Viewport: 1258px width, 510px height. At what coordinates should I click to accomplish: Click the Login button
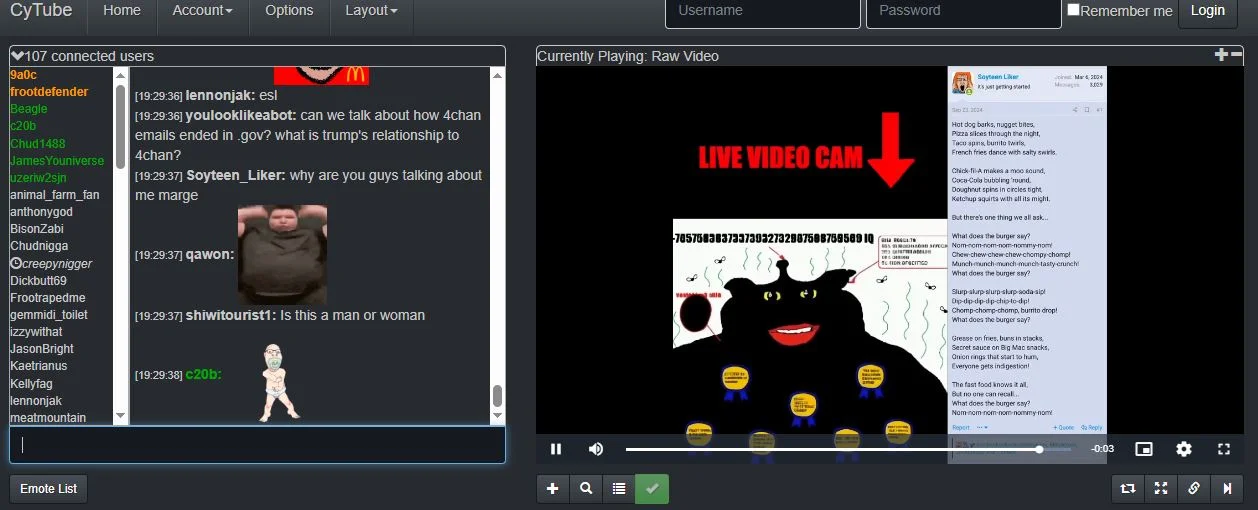pos(1208,11)
